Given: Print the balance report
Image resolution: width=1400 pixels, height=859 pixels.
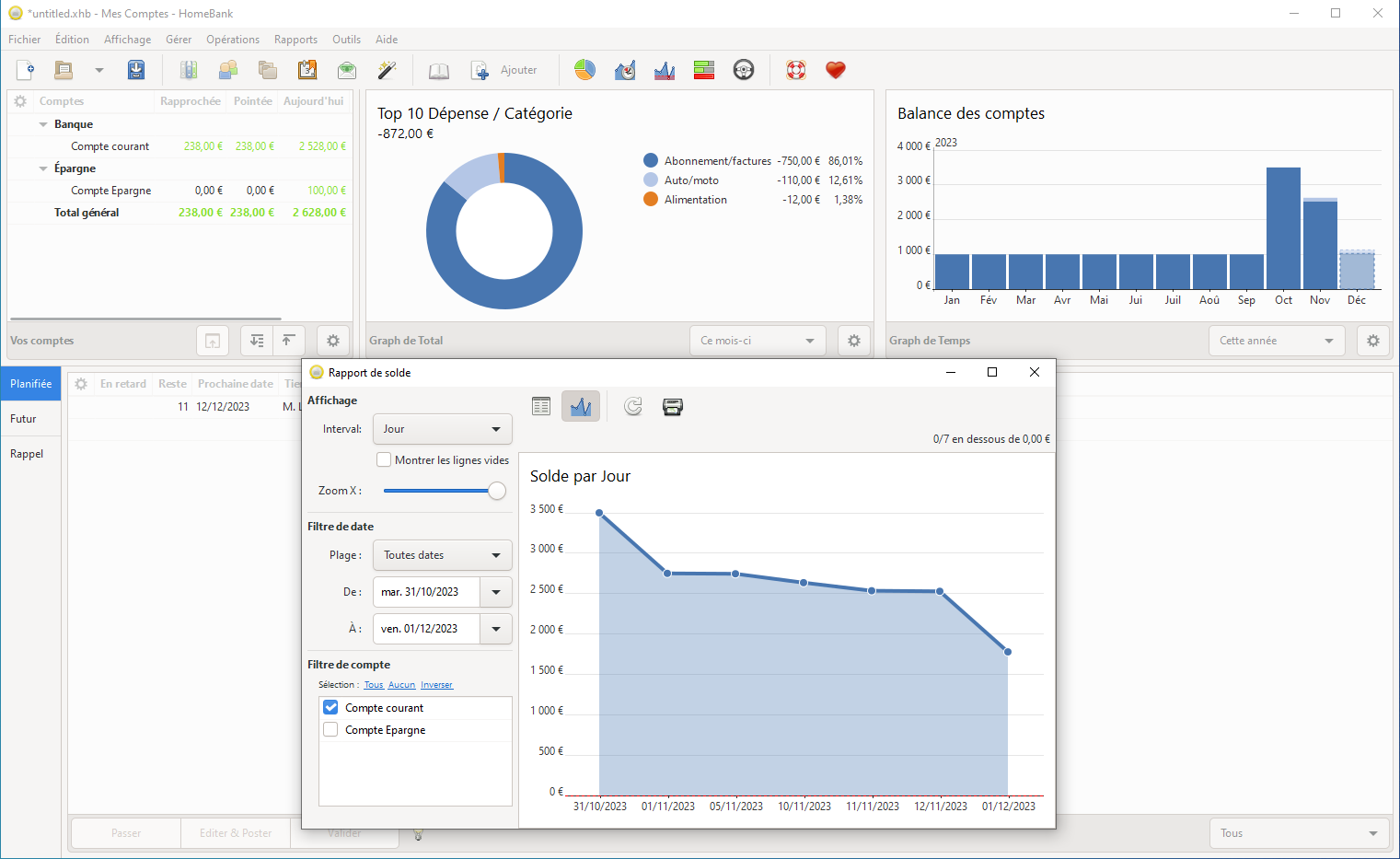Looking at the screenshot, I should (x=673, y=407).
